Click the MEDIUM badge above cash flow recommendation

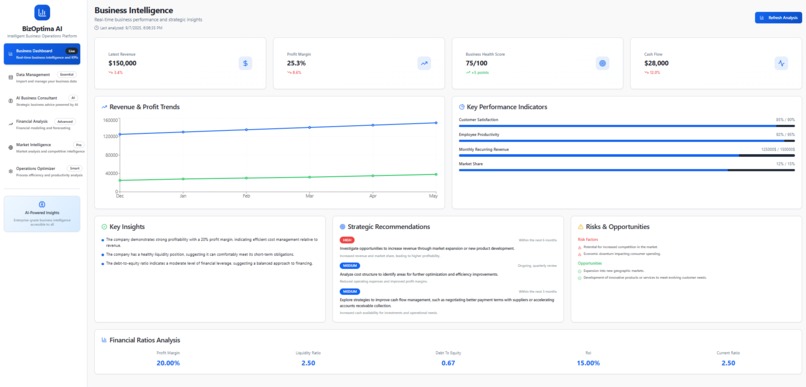click(350, 291)
